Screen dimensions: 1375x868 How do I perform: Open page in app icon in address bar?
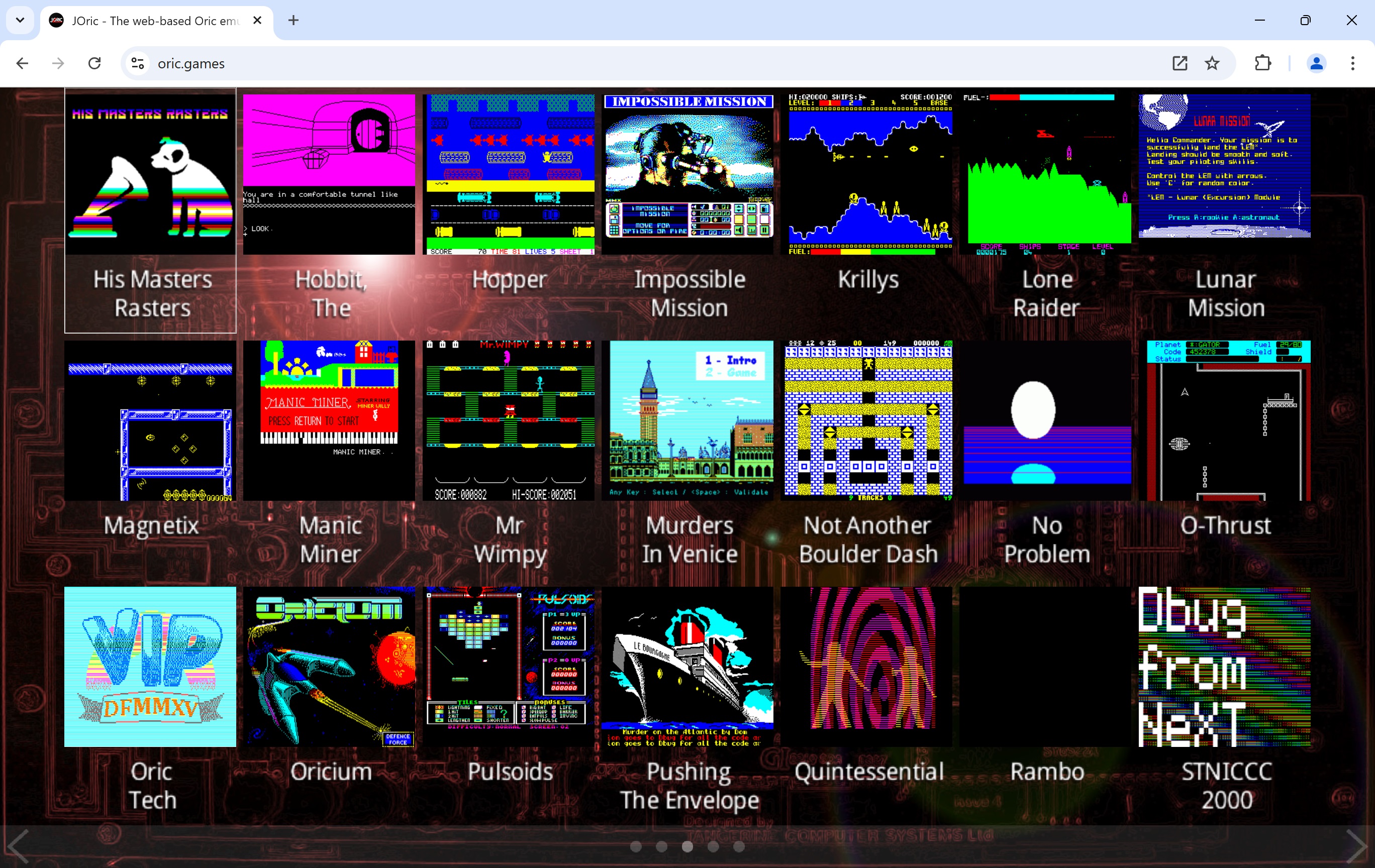point(1180,63)
